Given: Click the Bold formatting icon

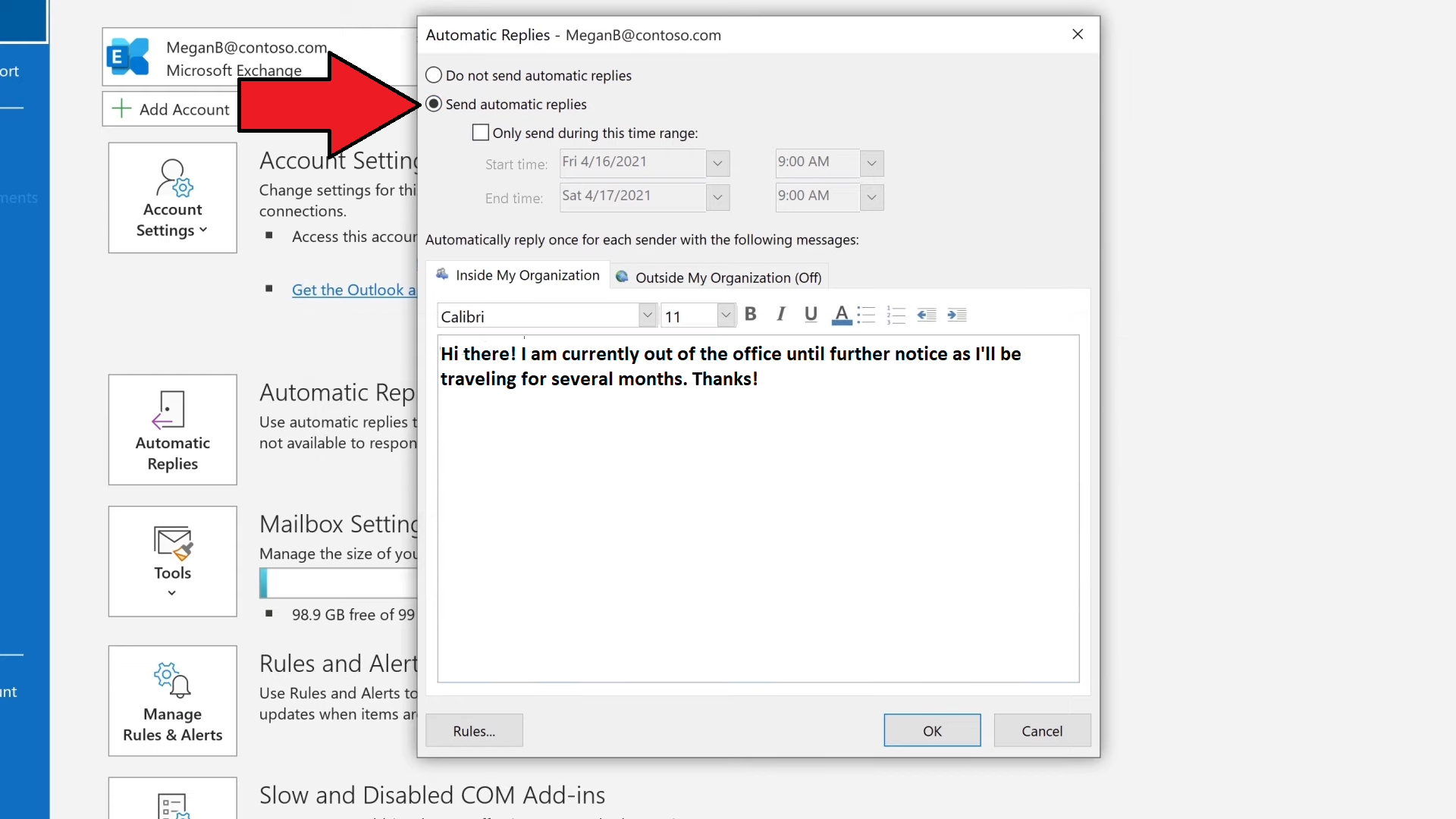Looking at the screenshot, I should pyautogui.click(x=750, y=314).
